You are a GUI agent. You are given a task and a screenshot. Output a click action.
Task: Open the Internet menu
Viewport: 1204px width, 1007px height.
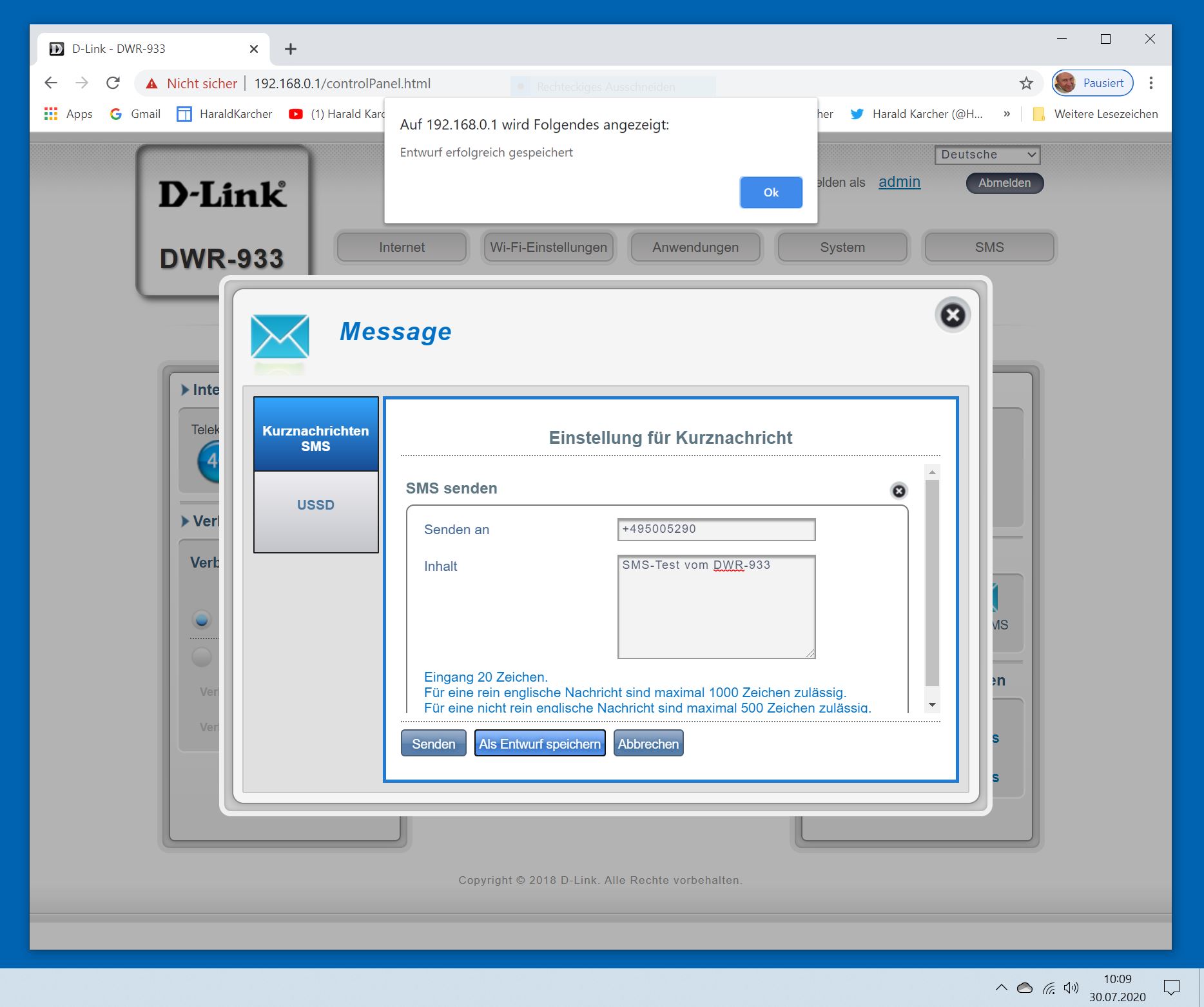pos(402,247)
